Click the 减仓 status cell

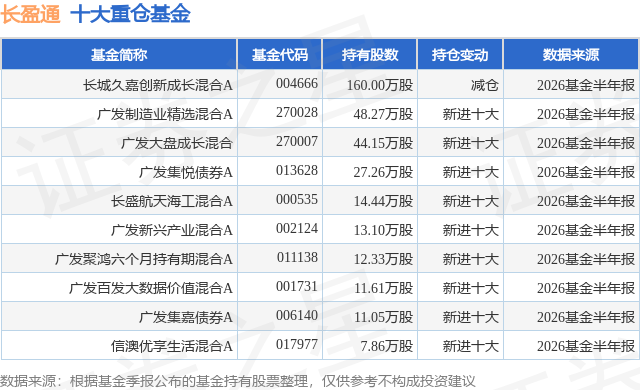[485, 85]
